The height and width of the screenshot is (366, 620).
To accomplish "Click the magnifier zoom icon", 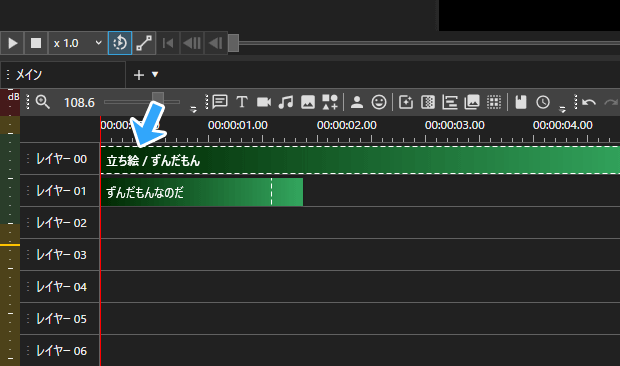I will pyautogui.click(x=43, y=102).
